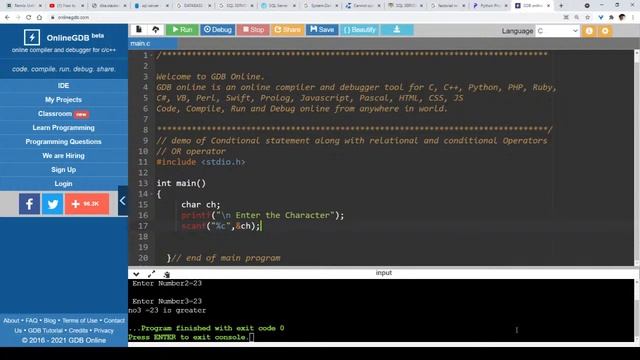Open a new browser tab with the plus
The image size is (640, 360).
coord(561,6)
